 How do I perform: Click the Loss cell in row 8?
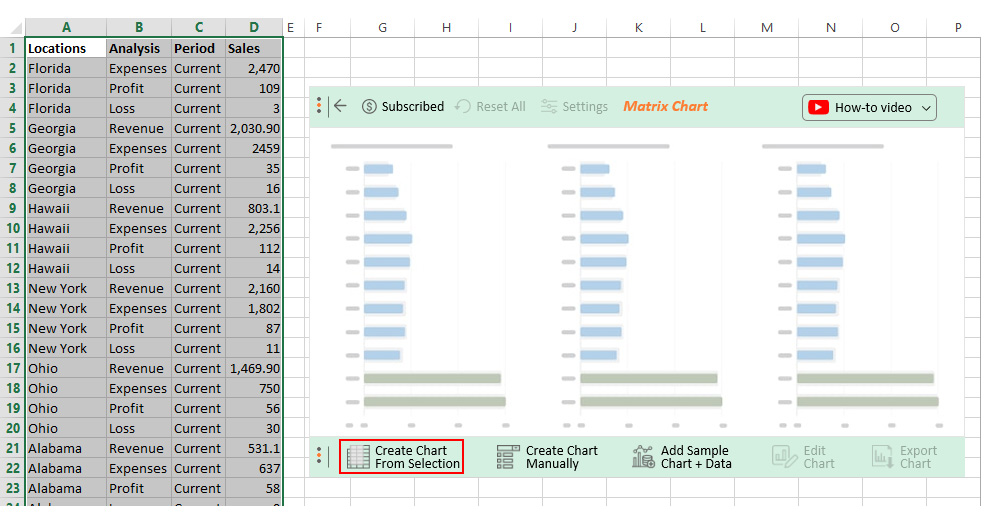click(139, 188)
